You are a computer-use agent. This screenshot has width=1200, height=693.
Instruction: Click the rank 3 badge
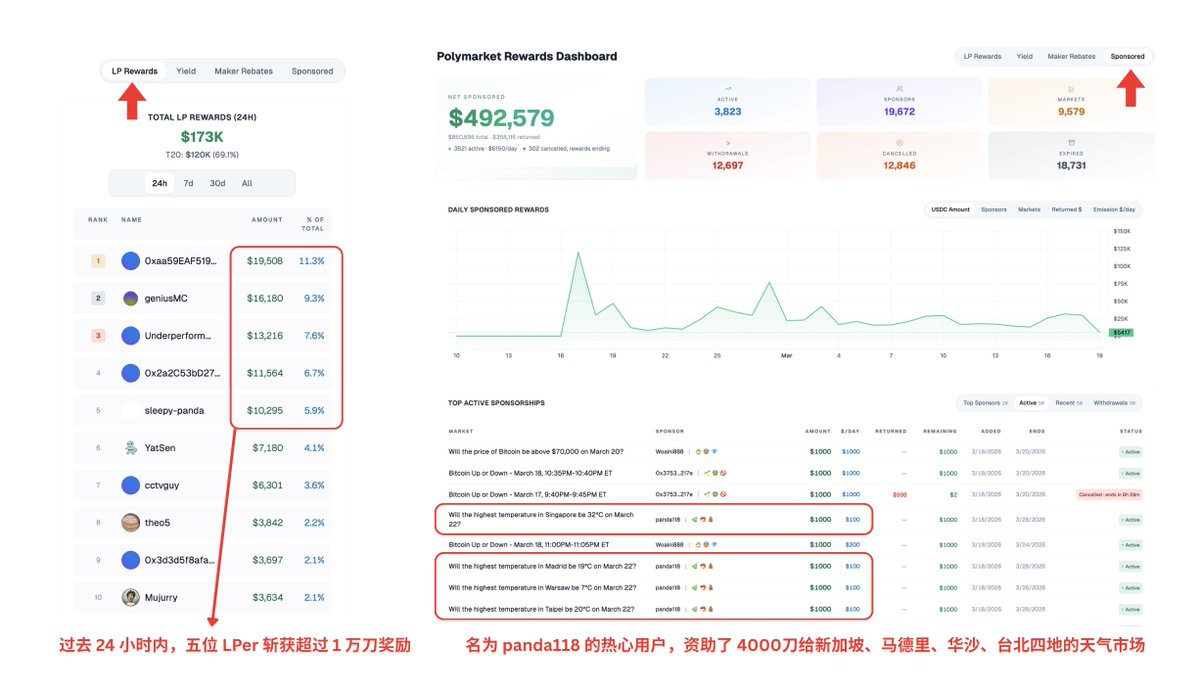pyautogui.click(x=98, y=336)
